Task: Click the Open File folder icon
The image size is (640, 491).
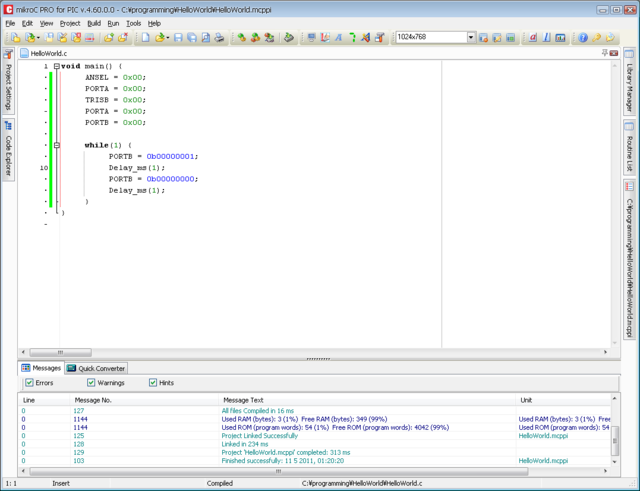Action: coord(160,38)
